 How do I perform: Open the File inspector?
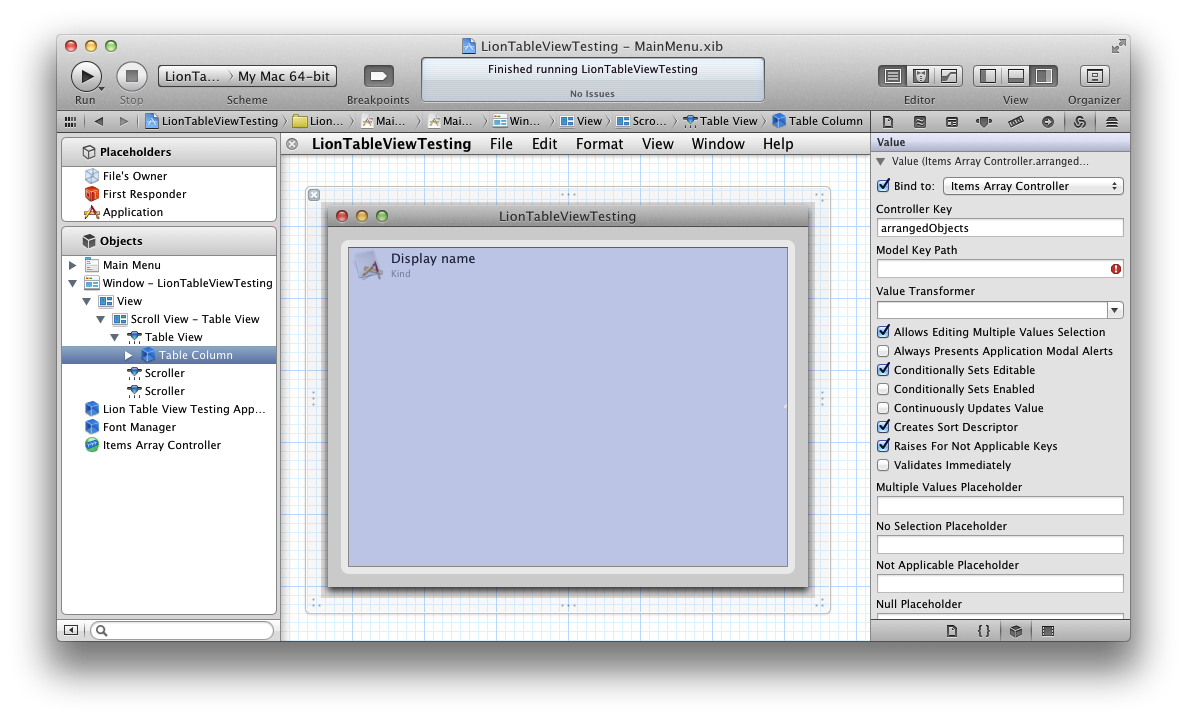tap(888, 122)
